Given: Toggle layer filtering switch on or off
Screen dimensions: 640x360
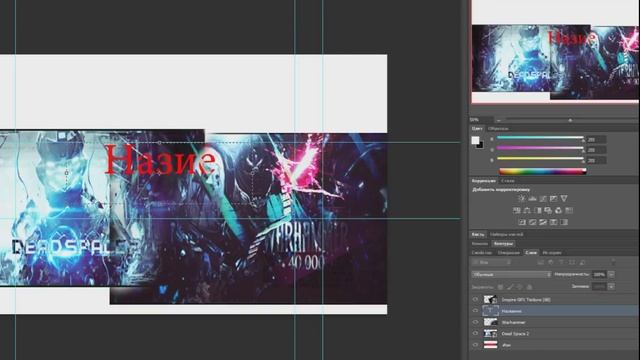Looking at the screenshot, I should pyautogui.click(x=613, y=262).
